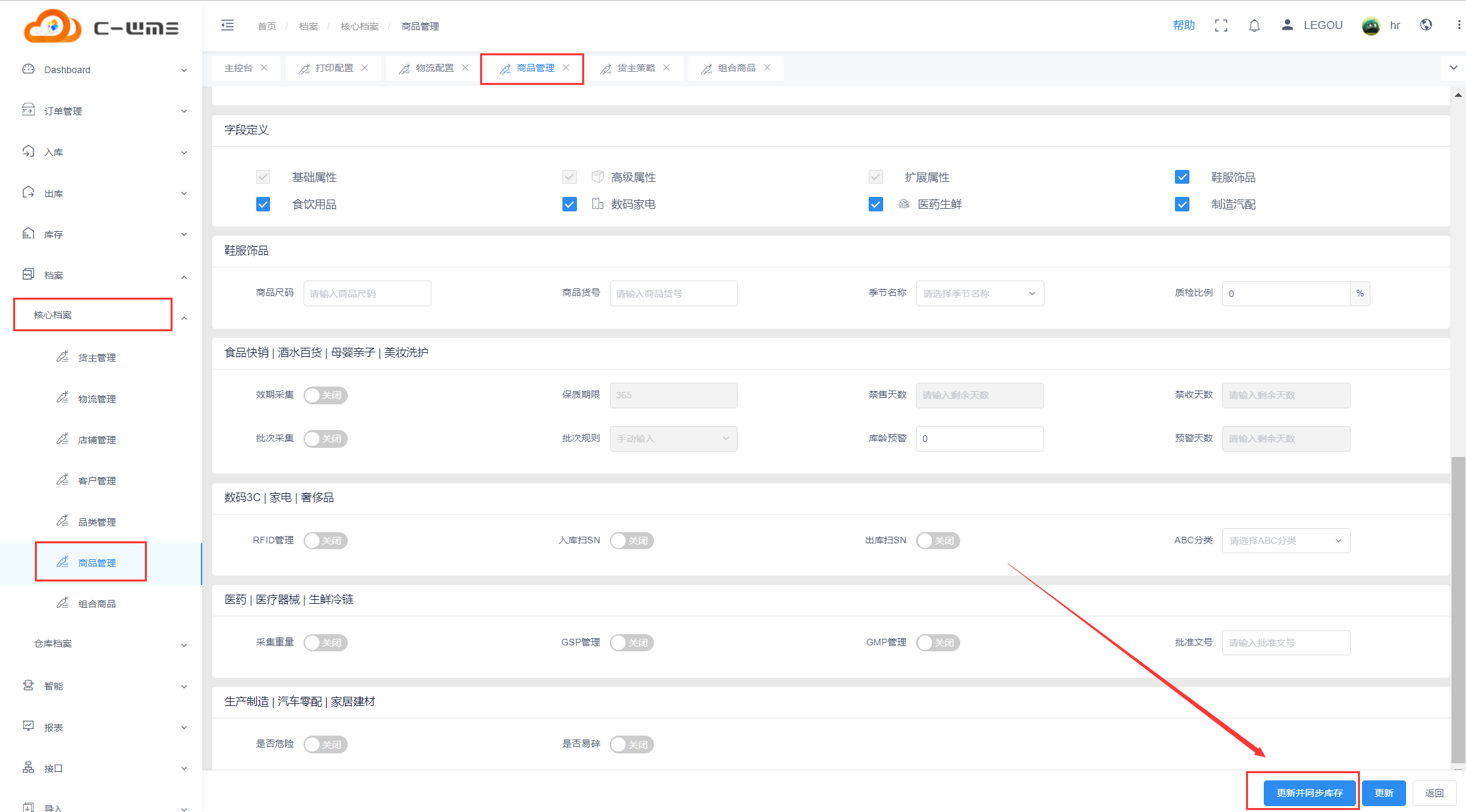Click the 入库 sidebar icon
The image size is (1466, 812).
(x=28, y=151)
